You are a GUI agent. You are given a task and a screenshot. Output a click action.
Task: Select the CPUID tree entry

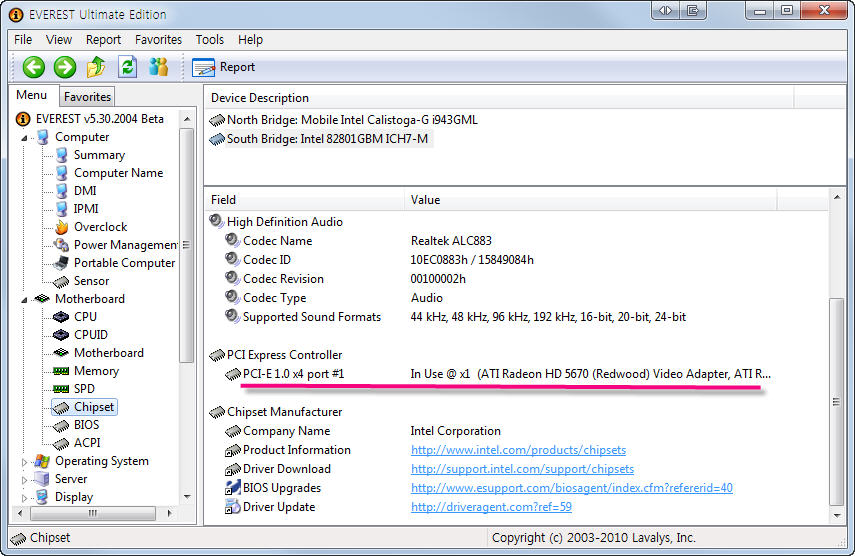click(x=91, y=335)
